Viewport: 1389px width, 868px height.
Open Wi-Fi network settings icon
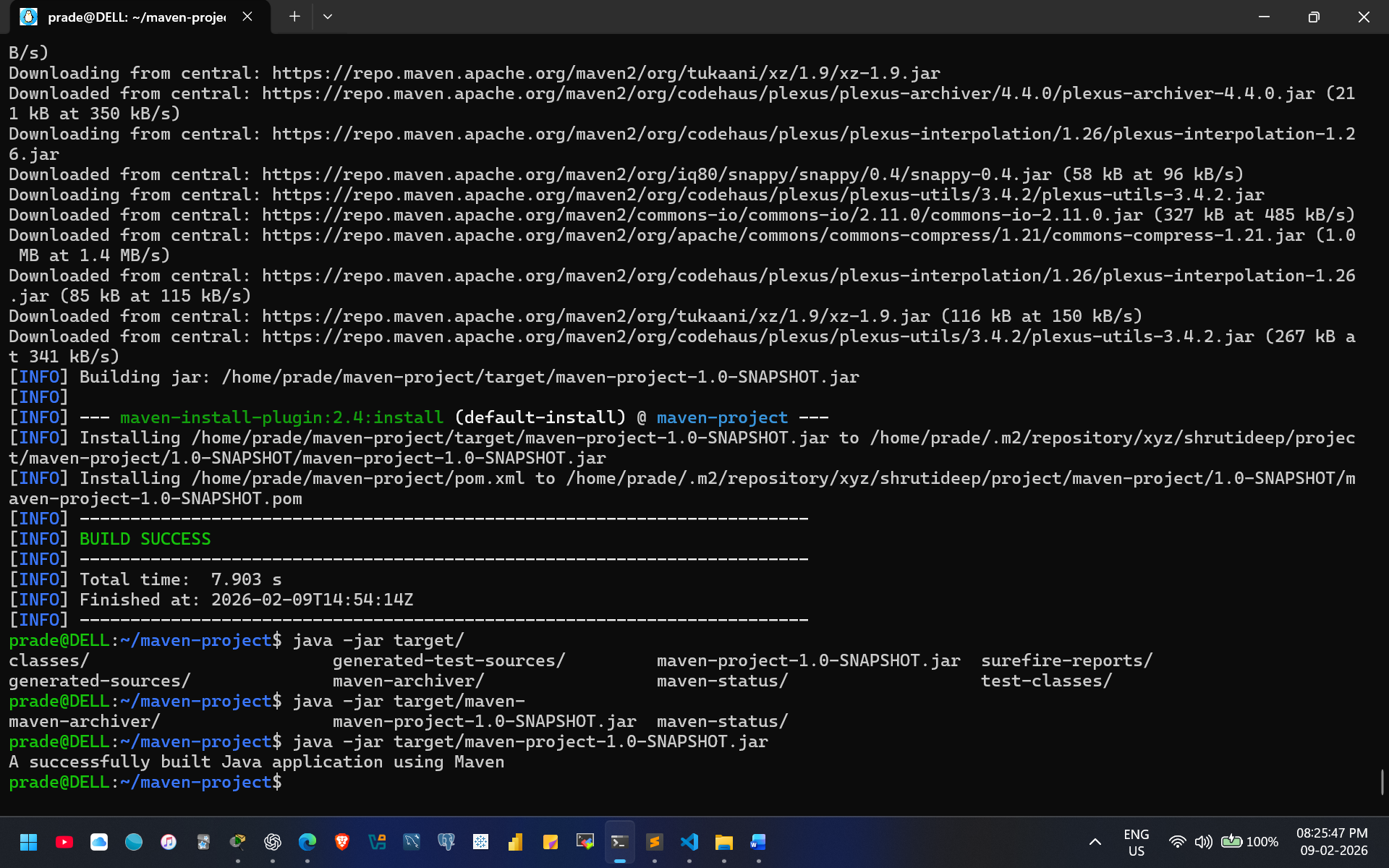click(x=1178, y=842)
